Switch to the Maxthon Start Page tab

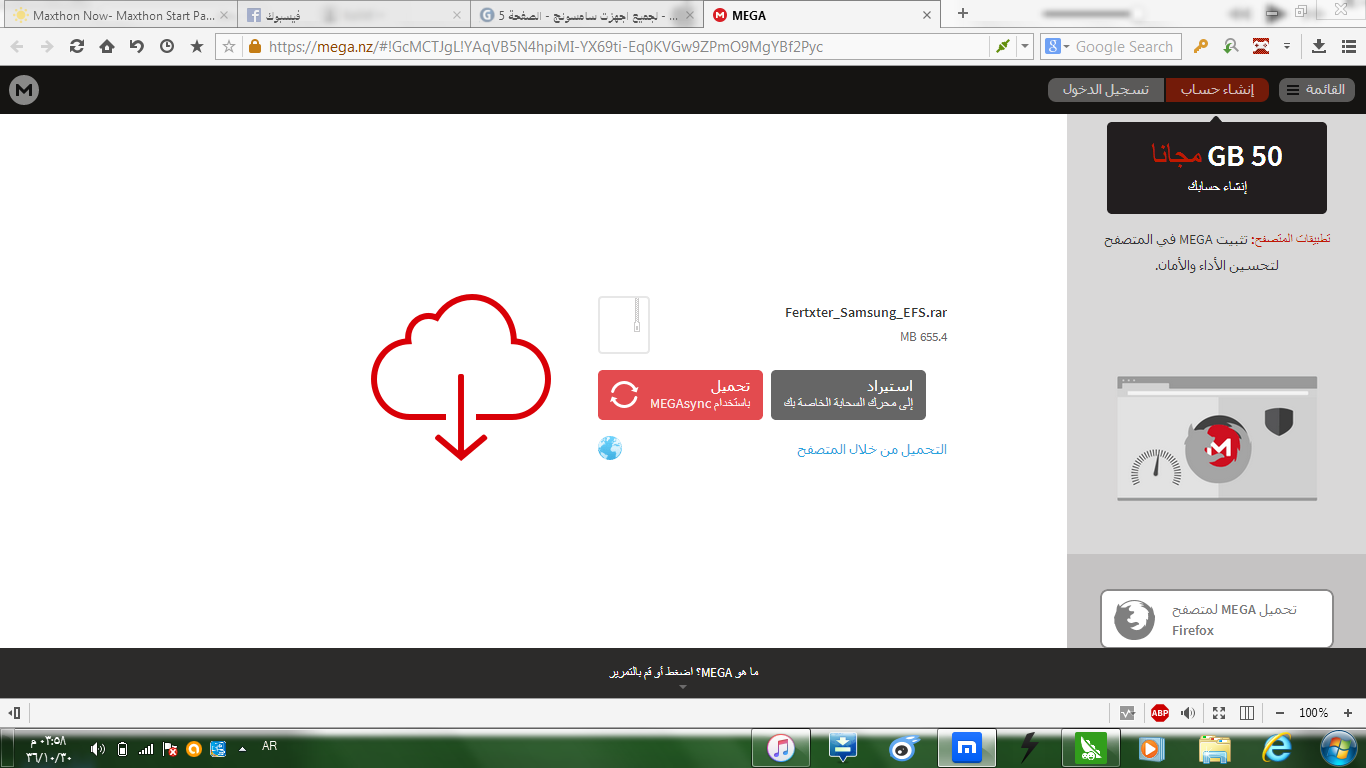[119, 15]
